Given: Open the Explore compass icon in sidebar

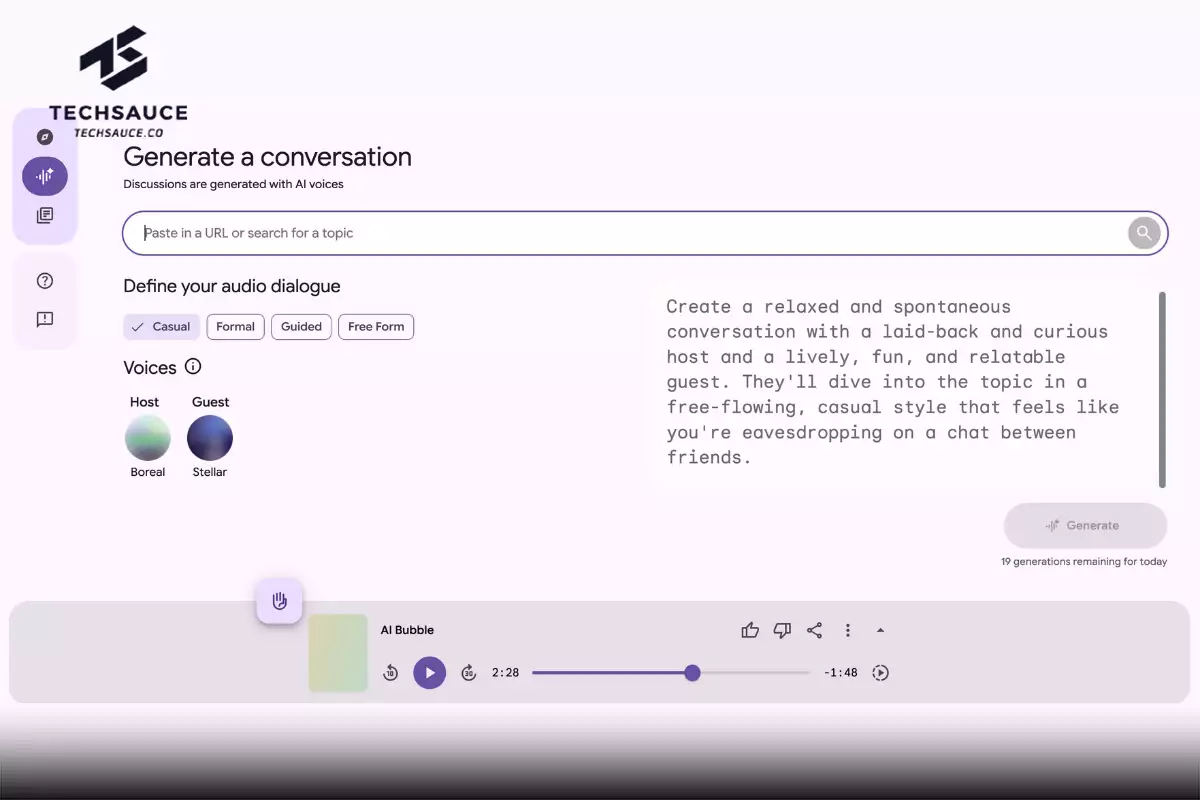Looking at the screenshot, I should (x=44, y=136).
